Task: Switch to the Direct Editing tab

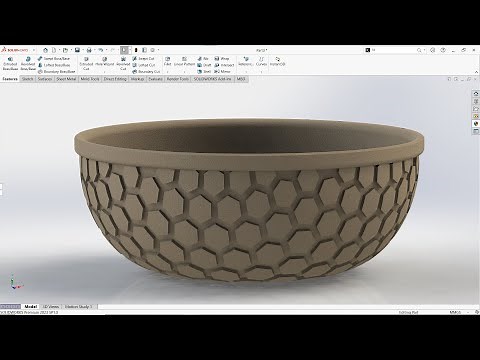Action: coord(115,79)
